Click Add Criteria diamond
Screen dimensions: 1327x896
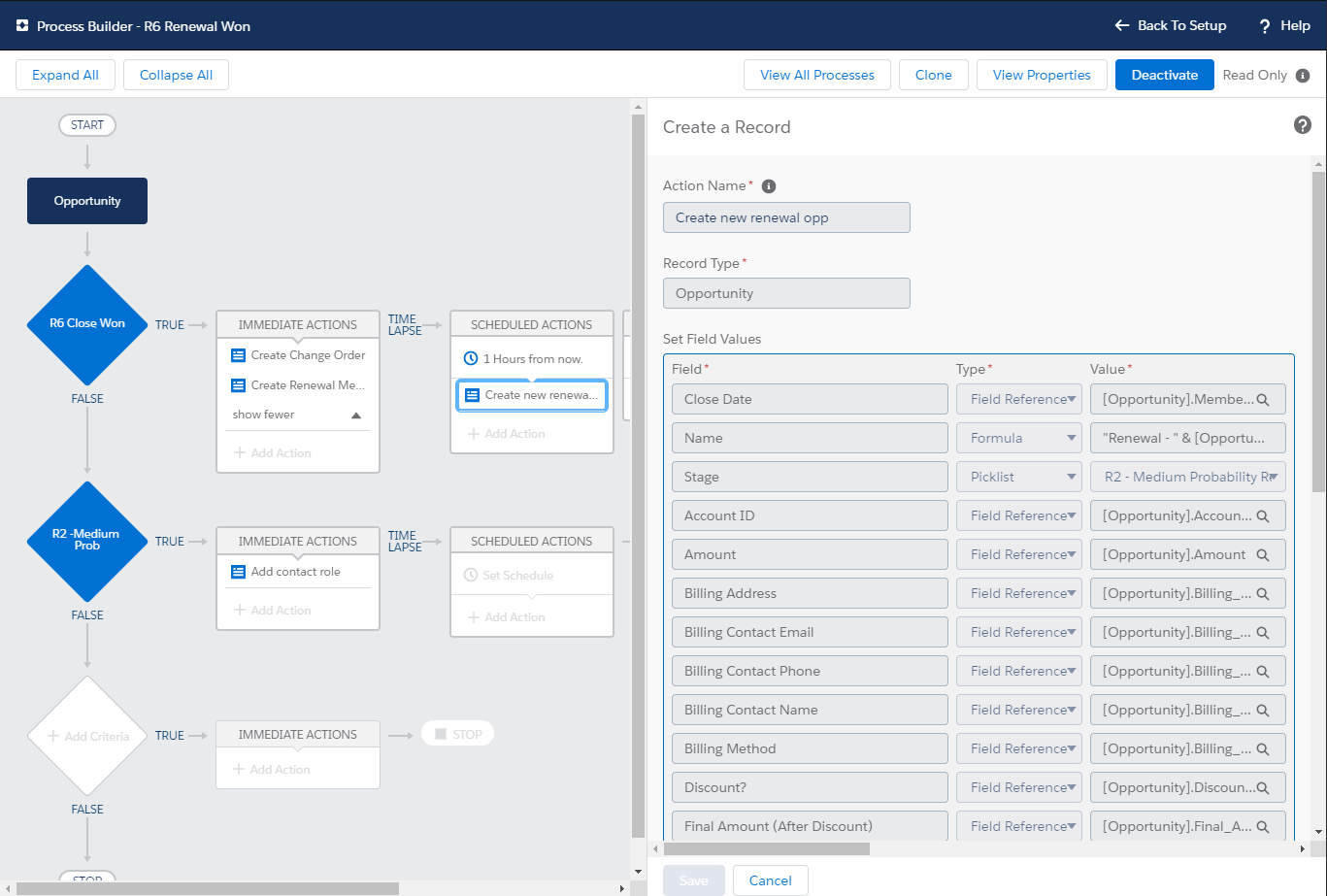pyautogui.click(x=87, y=736)
